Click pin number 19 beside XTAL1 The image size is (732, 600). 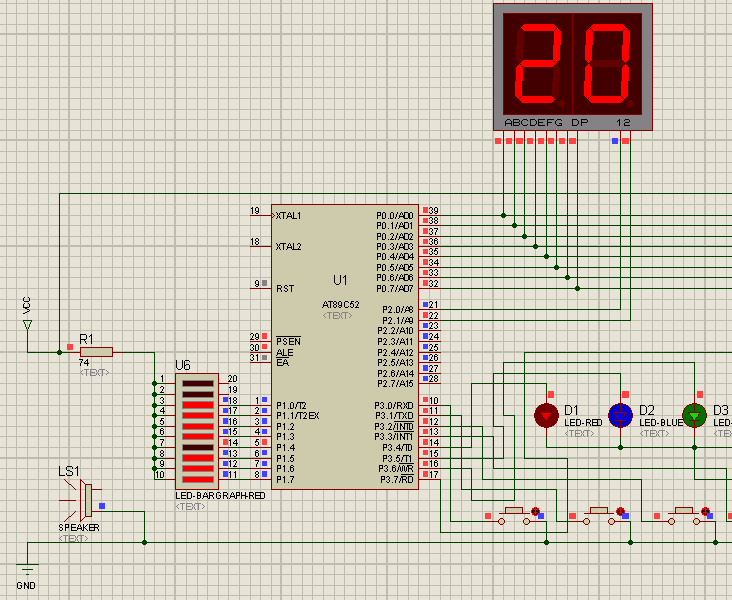point(255,211)
